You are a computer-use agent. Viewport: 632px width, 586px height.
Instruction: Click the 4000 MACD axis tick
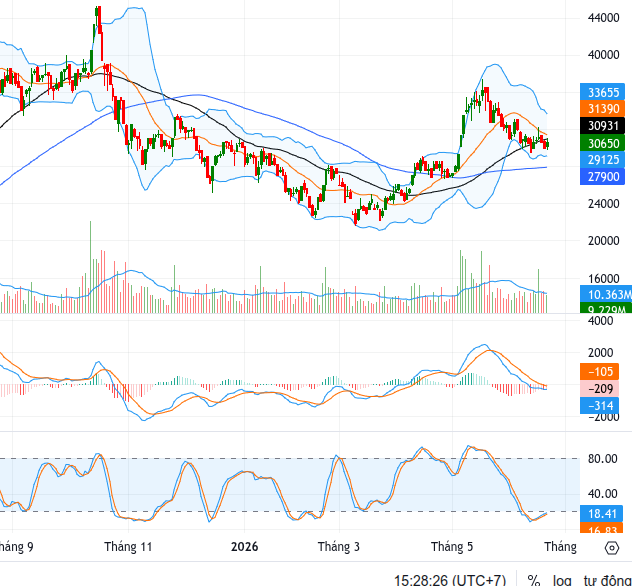click(600, 321)
